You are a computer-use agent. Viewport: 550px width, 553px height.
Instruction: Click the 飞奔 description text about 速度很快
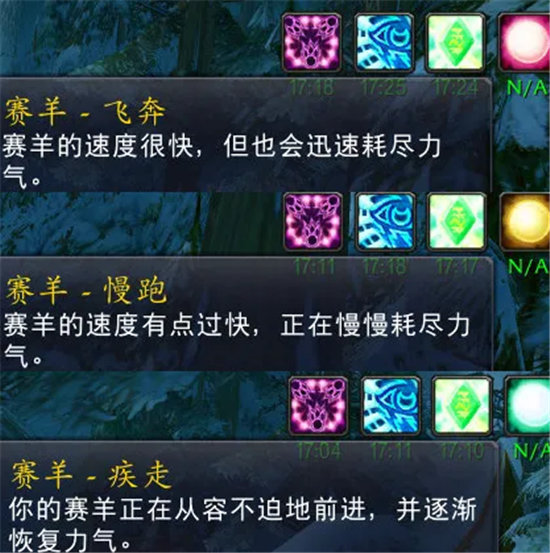(222, 161)
